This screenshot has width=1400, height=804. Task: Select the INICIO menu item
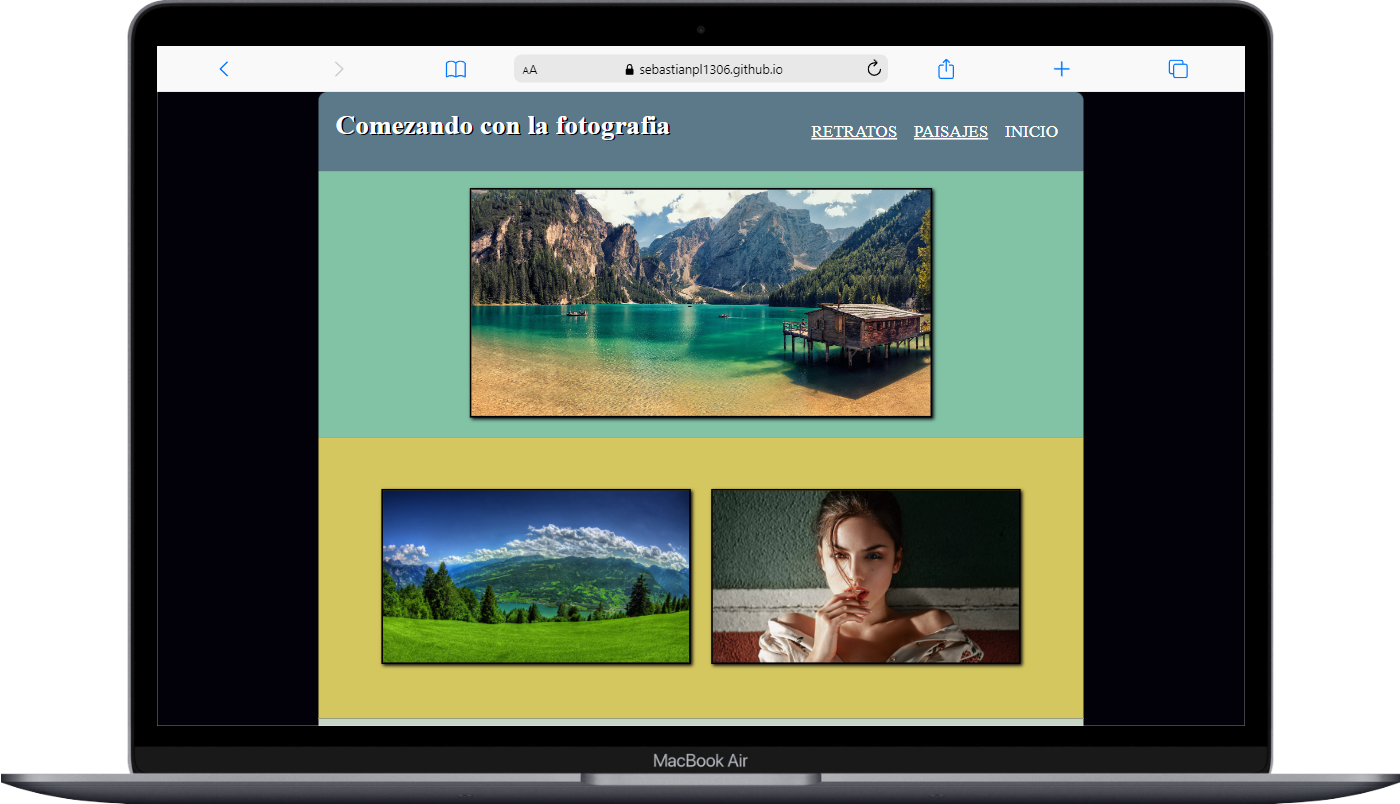coord(1031,132)
